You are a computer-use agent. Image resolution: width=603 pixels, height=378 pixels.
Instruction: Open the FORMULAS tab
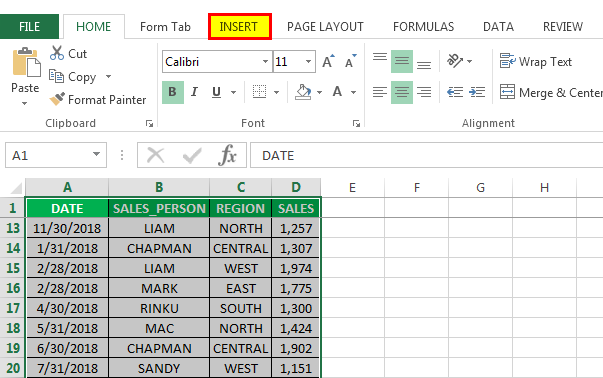point(423,27)
